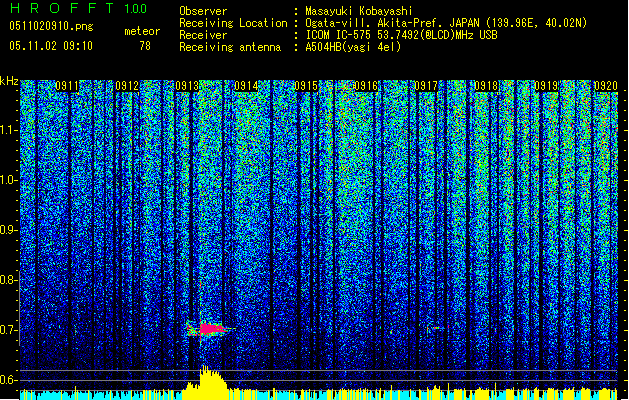
Task: Click the 0920 time marker
Action: coord(606,86)
